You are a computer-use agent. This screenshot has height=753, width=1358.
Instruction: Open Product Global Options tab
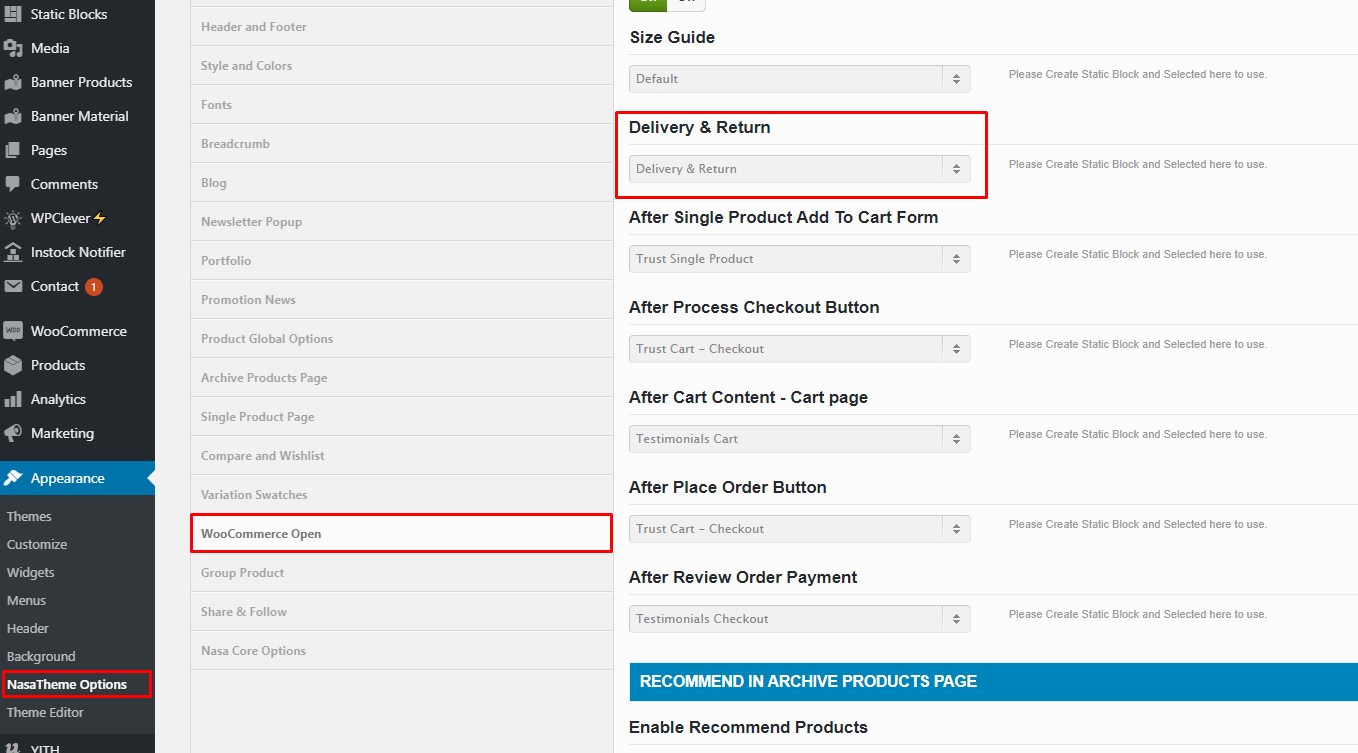(x=402, y=339)
